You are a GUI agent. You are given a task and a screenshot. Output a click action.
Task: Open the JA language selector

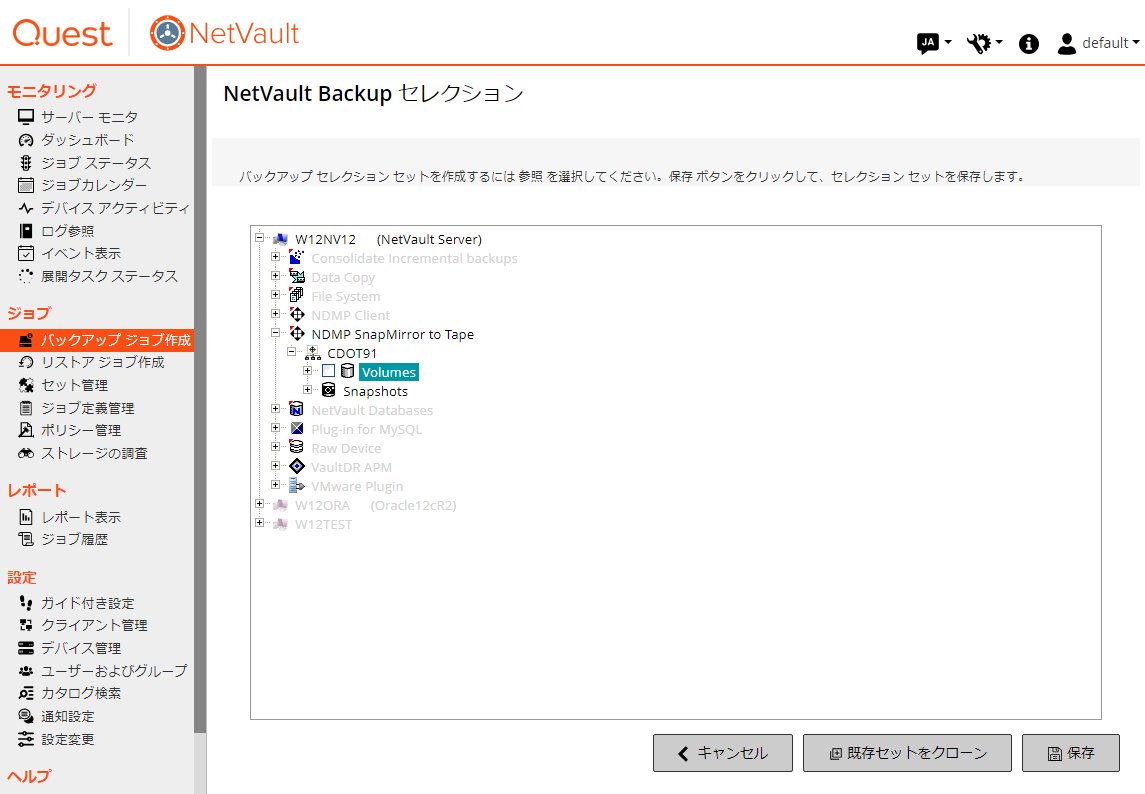pyautogui.click(x=933, y=43)
